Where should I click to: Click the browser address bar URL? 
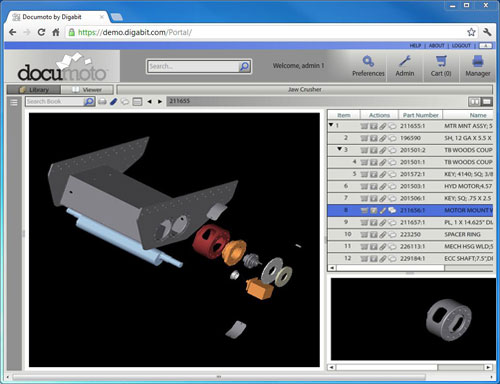(135, 32)
